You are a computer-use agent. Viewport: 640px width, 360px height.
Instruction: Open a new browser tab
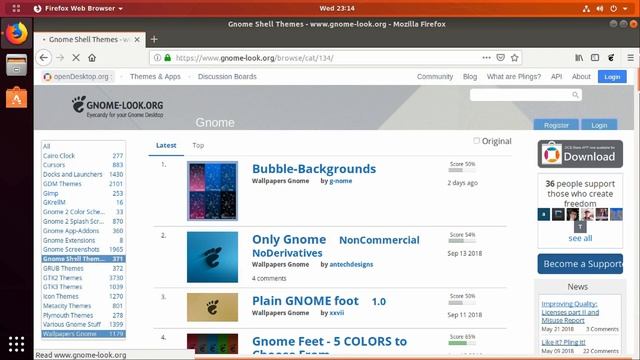click(x=154, y=40)
